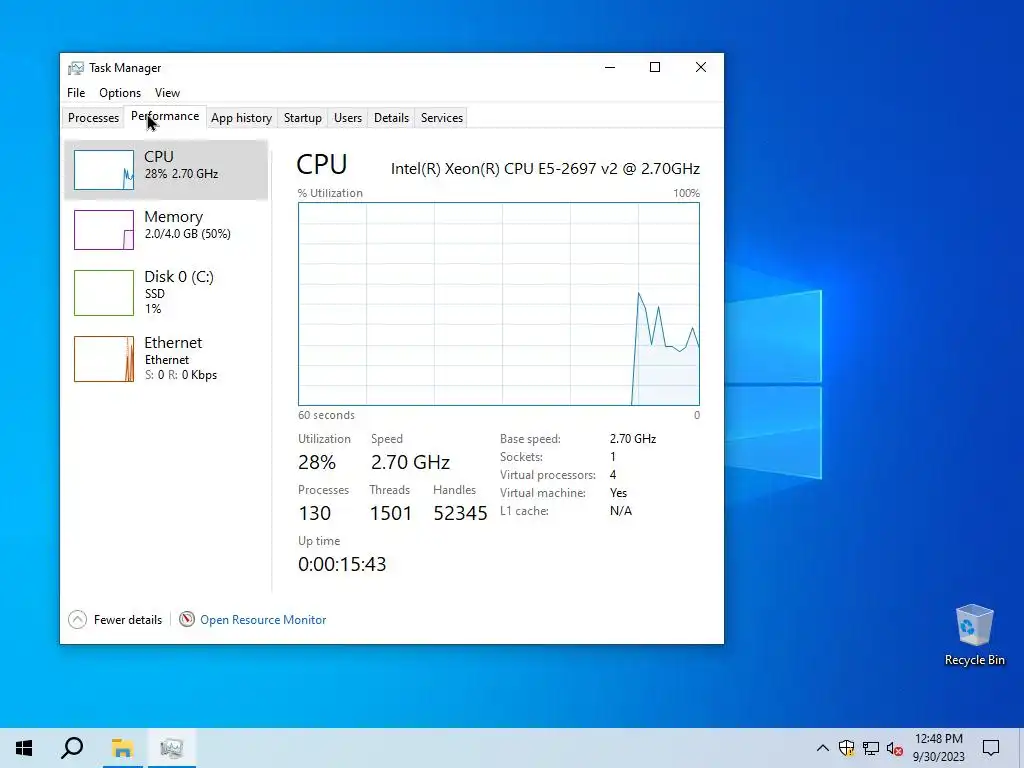
Task: Switch to the Services tab
Action: click(x=441, y=118)
